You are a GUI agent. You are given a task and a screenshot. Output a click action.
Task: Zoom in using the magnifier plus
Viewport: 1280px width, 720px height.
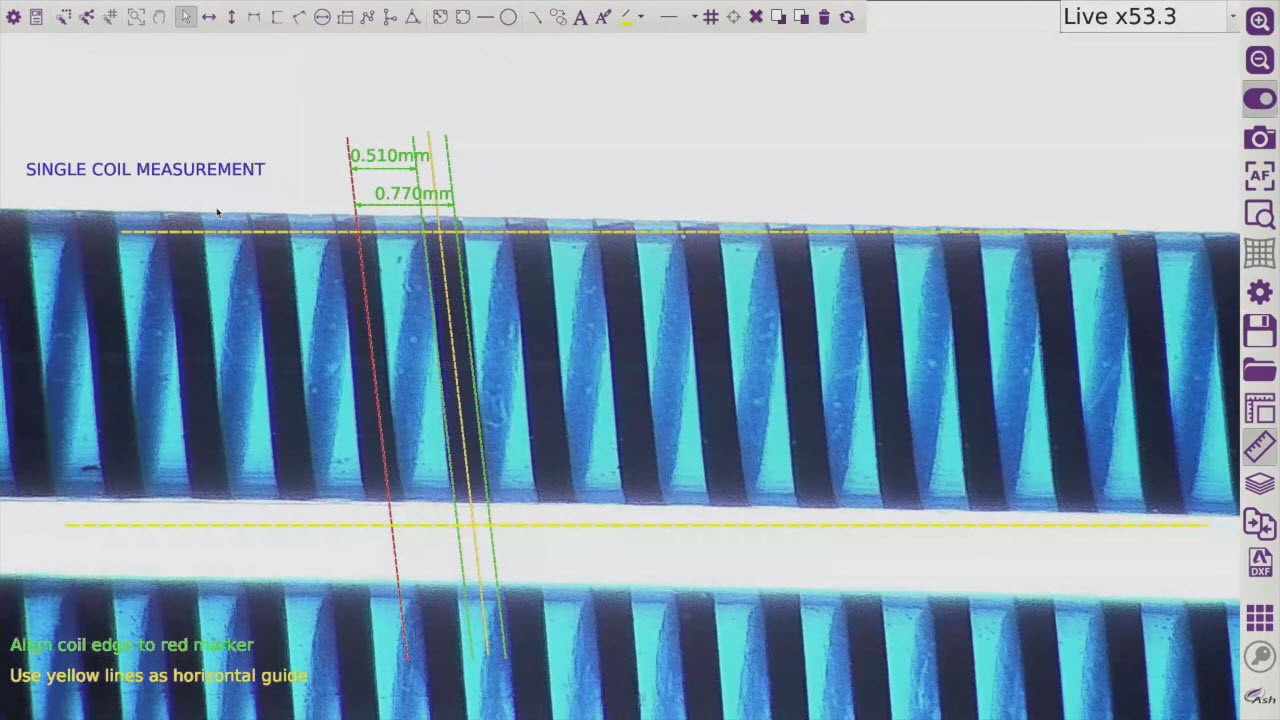pos(1259,22)
